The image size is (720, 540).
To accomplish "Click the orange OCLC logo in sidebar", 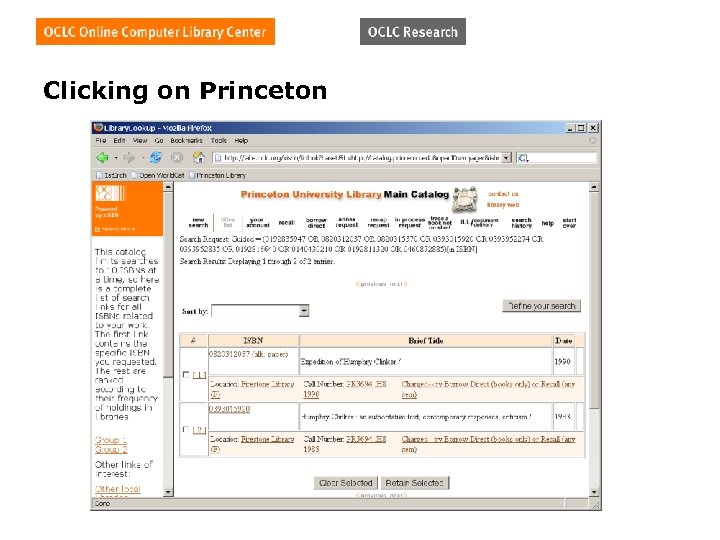I will [110, 193].
